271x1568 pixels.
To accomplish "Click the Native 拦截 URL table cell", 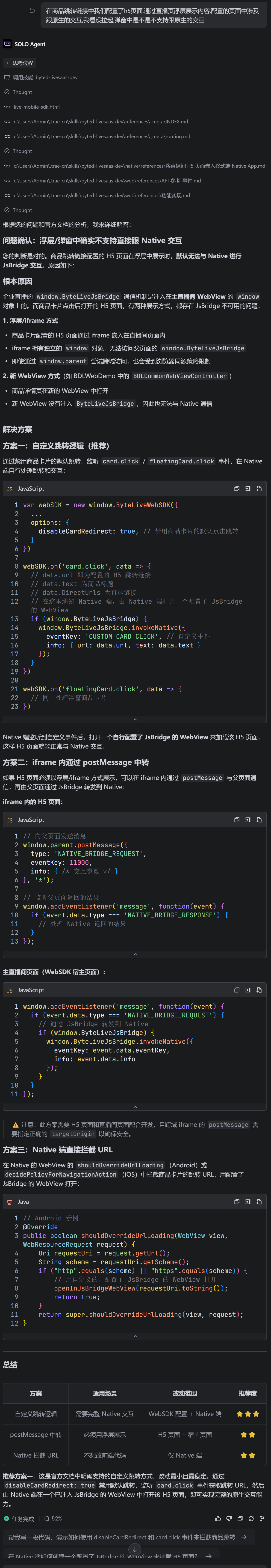I will point(36,1455).
